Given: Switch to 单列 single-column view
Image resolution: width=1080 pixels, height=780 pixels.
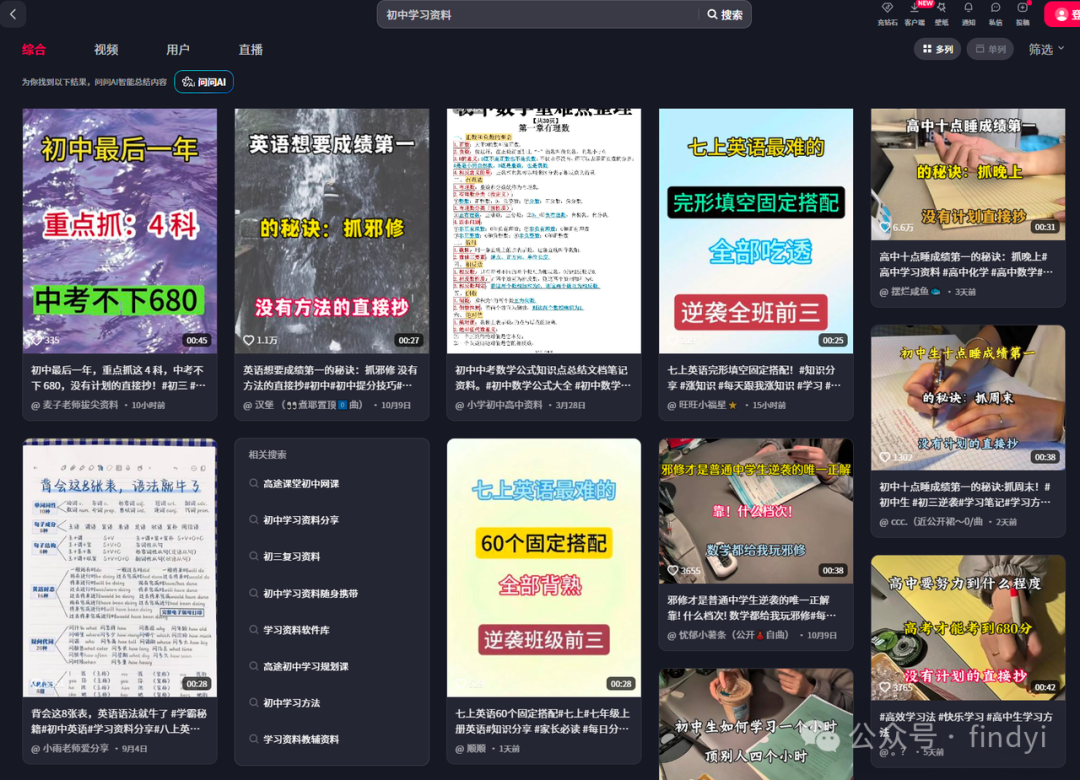Looking at the screenshot, I should coord(990,49).
